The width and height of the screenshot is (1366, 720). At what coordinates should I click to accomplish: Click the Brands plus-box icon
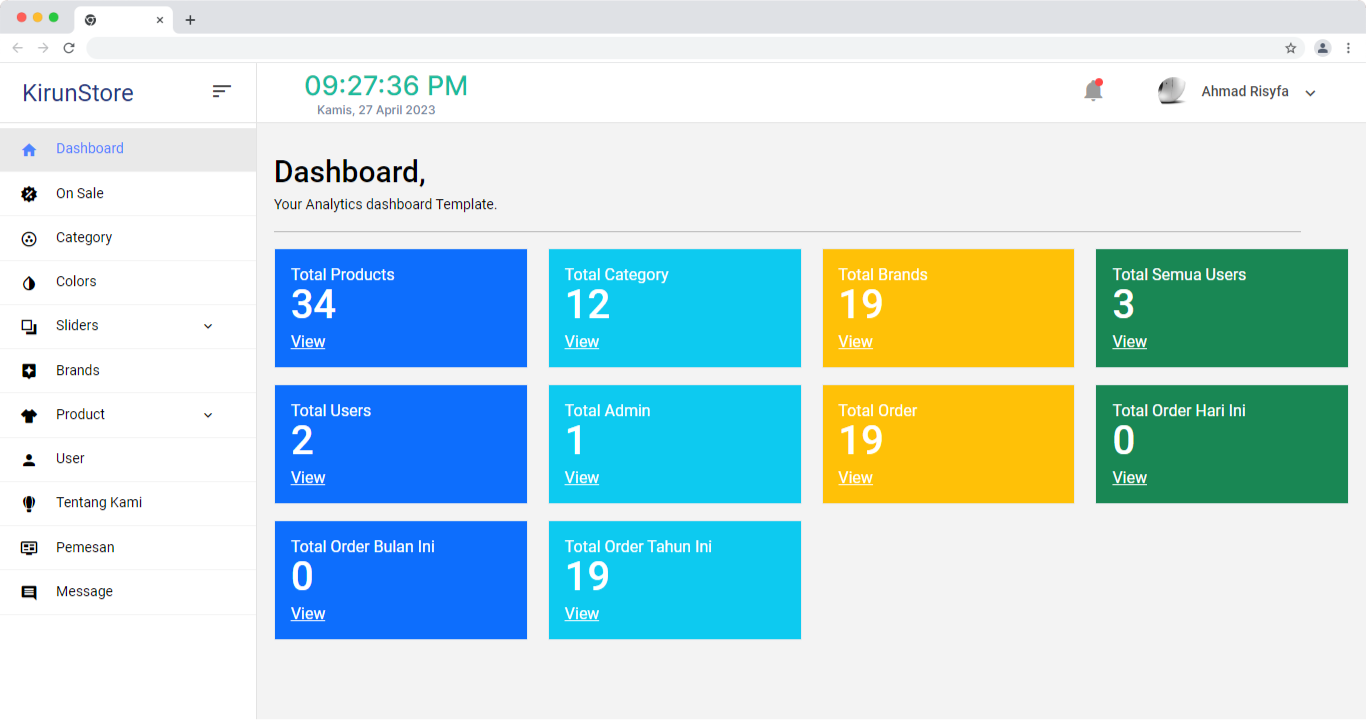click(x=29, y=371)
